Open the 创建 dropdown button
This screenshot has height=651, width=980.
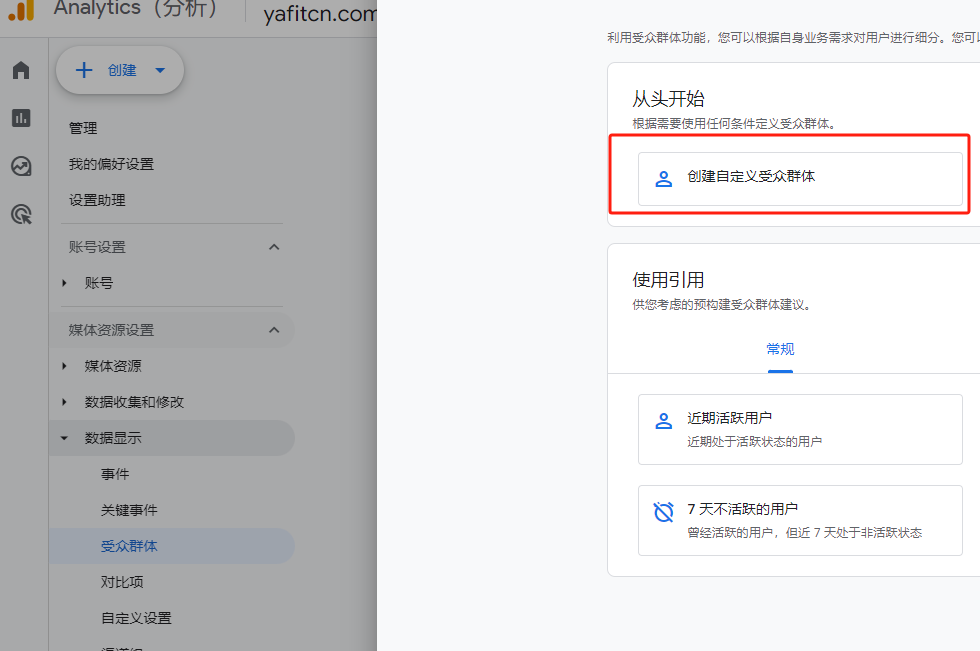[120, 70]
